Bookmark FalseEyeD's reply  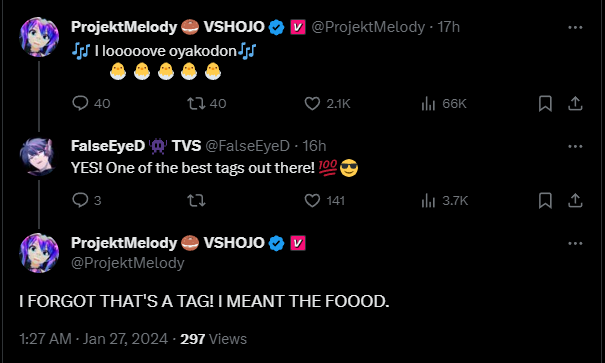pyautogui.click(x=545, y=201)
